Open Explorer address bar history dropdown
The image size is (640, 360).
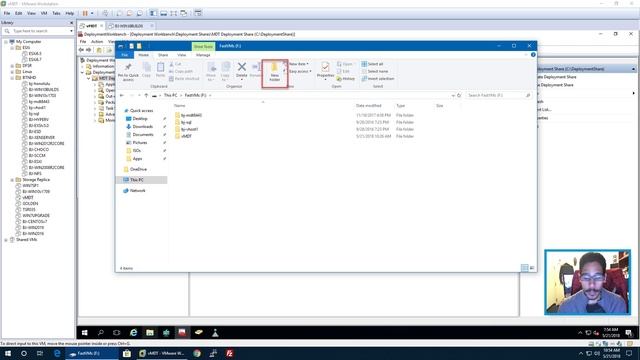pos(453,95)
